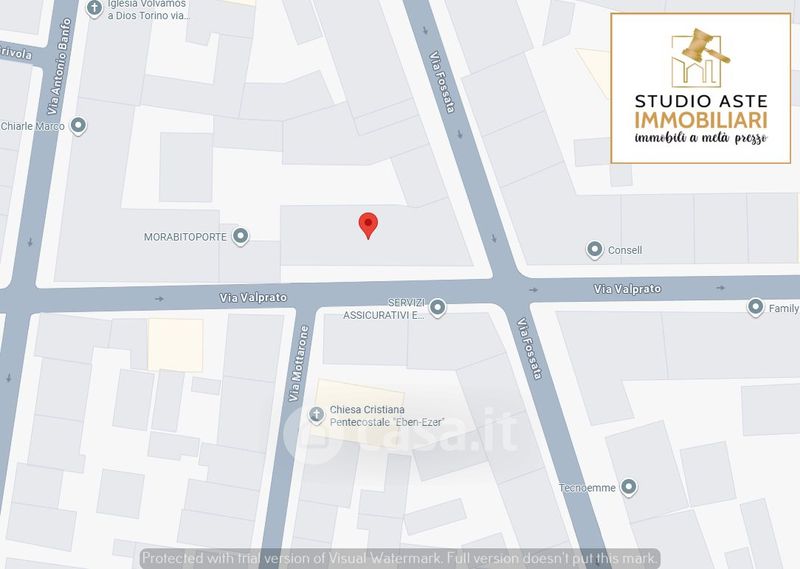Click the gavel icon in the logo
Screen dimensions: 800x569
pos(703,45)
